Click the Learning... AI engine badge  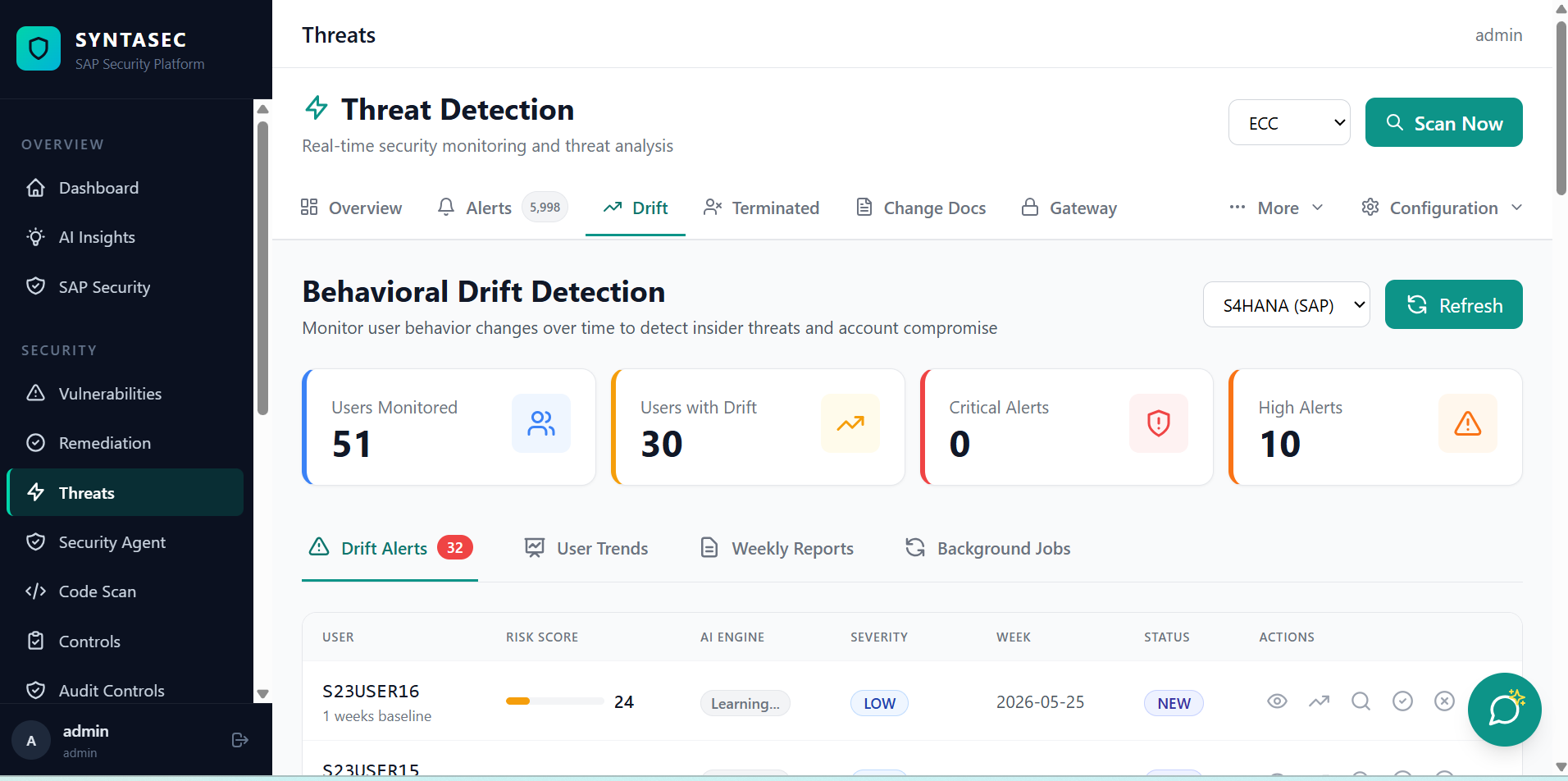tap(745, 703)
